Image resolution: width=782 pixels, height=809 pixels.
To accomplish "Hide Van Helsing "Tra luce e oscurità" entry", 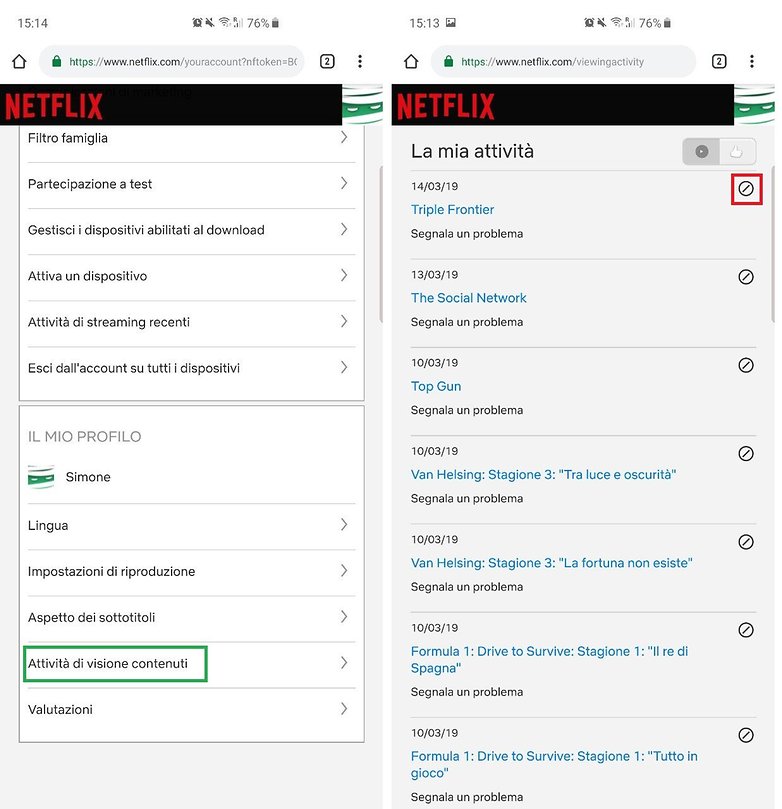I will click(746, 454).
